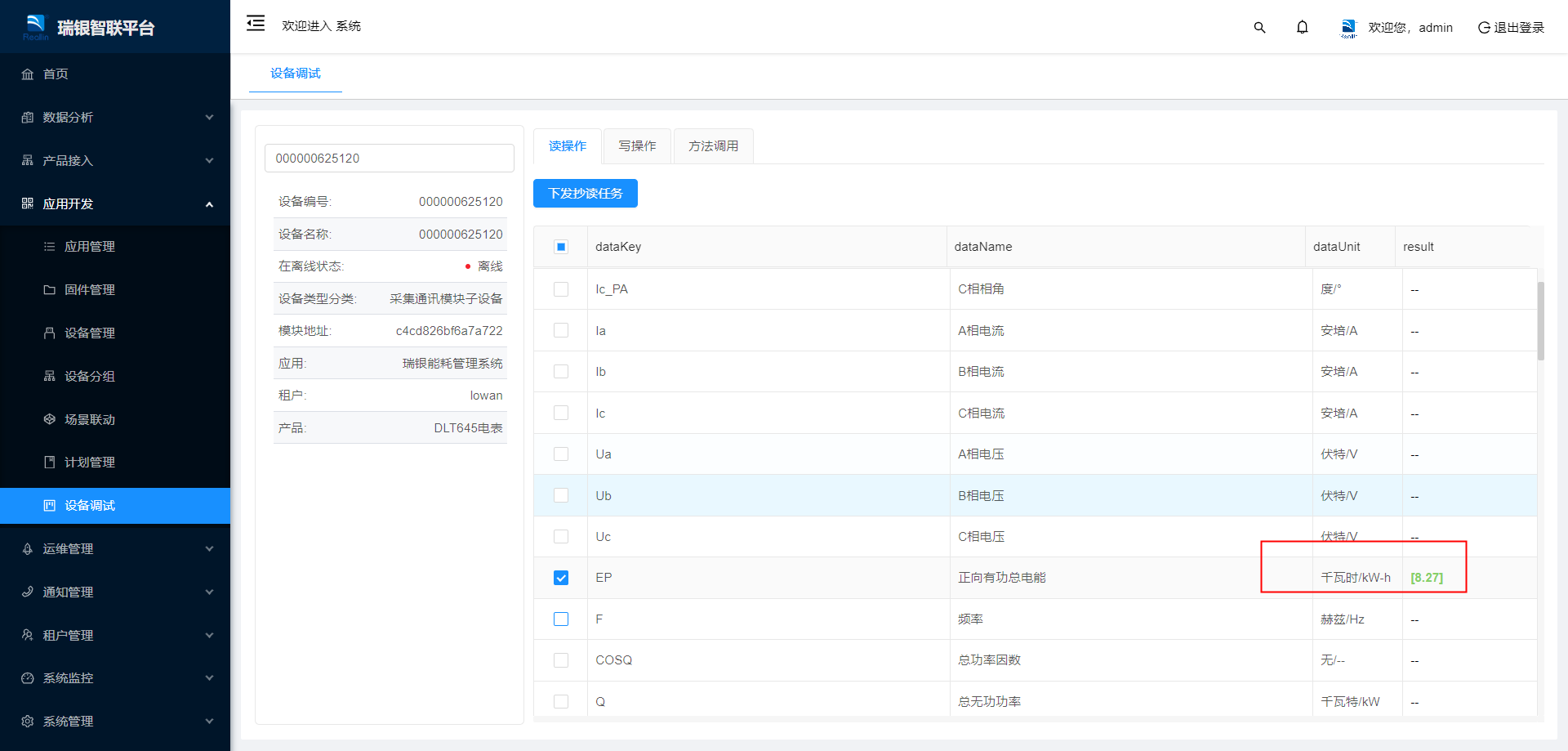Toggle the select-all header checkbox
The image size is (1568, 751).
(561, 247)
